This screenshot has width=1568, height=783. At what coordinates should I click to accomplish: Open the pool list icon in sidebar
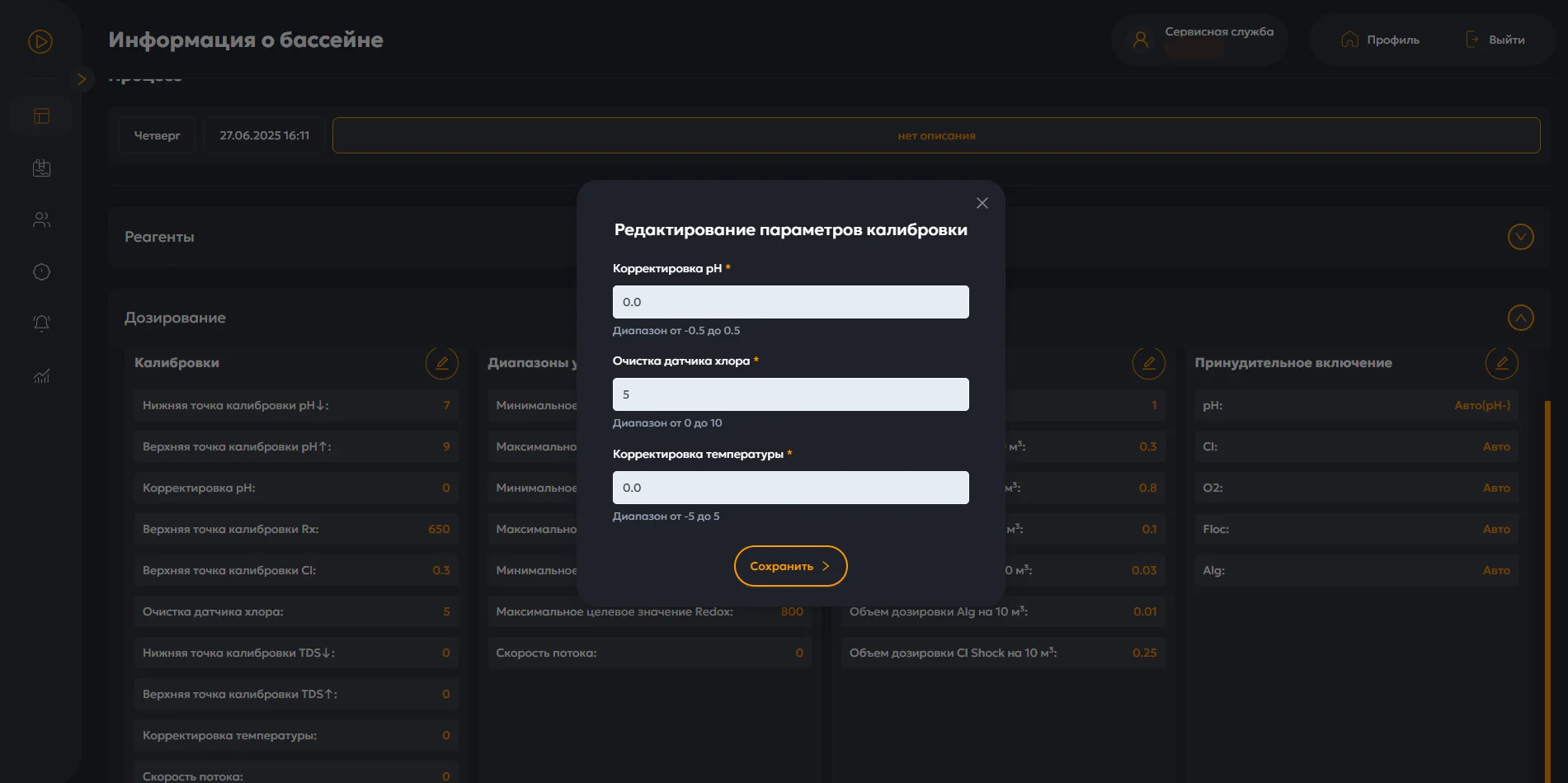point(41,168)
